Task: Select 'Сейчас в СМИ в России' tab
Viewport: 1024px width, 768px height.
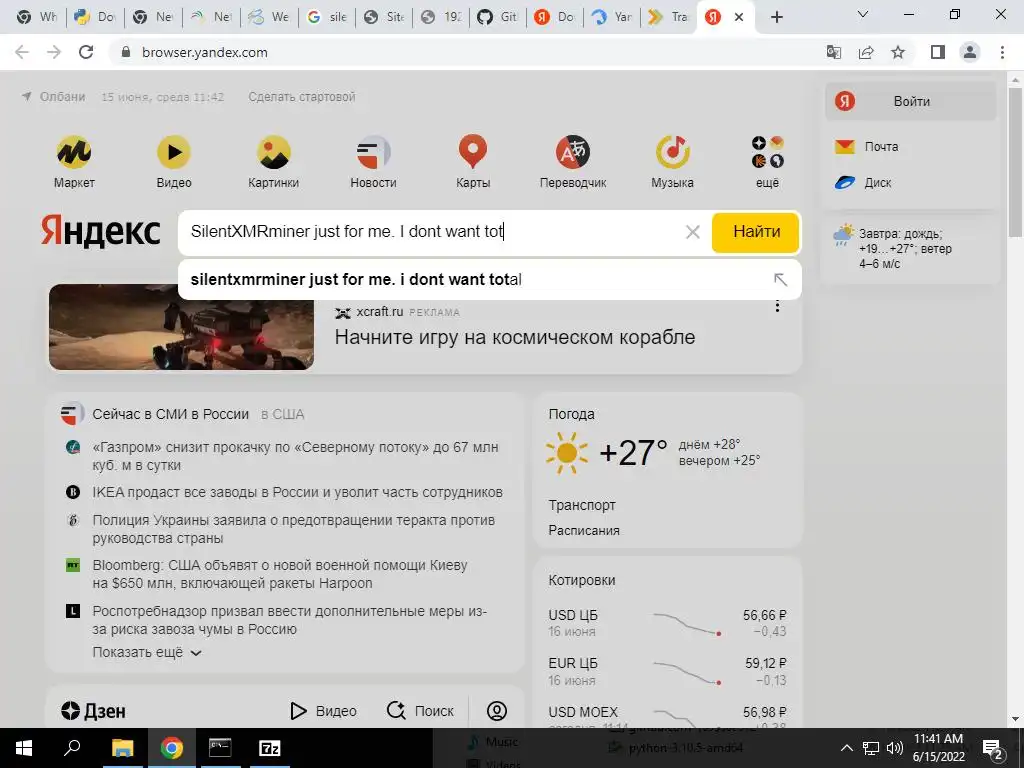Action: 170,414
